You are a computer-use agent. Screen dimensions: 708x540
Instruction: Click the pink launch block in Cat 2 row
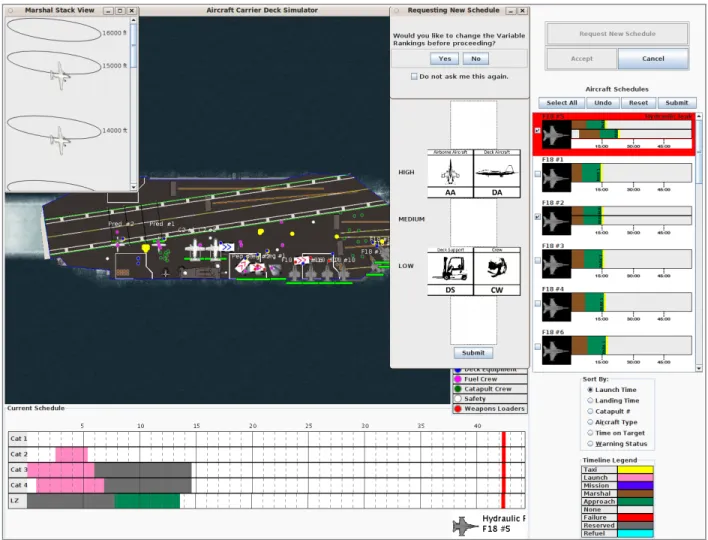[72, 454]
